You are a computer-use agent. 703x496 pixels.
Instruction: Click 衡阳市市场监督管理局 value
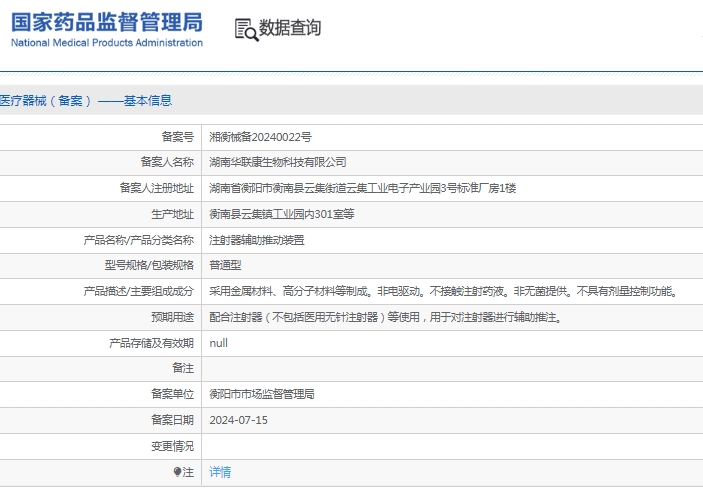(262, 395)
